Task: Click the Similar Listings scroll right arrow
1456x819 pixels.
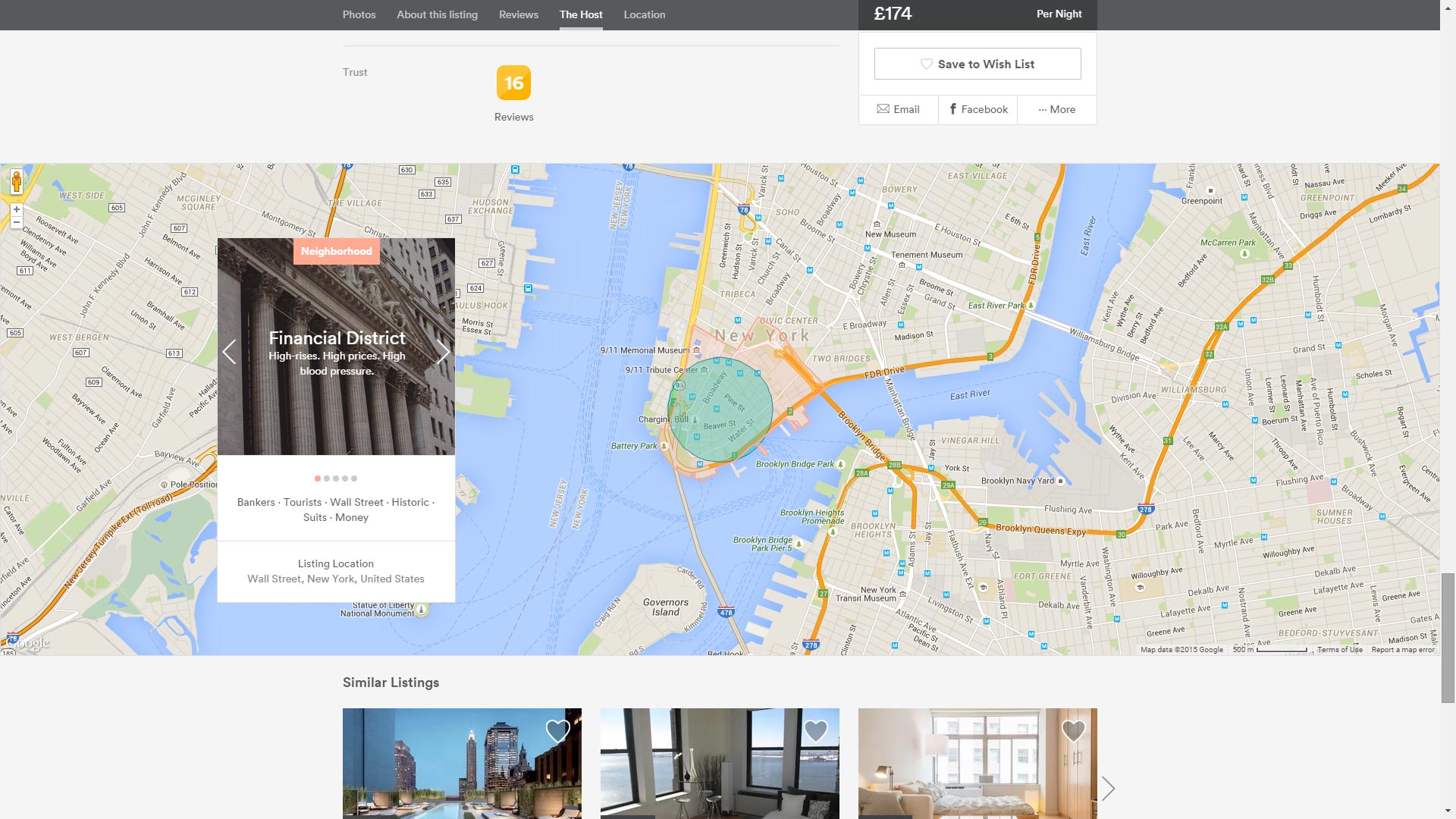Action: tap(1109, 789)
